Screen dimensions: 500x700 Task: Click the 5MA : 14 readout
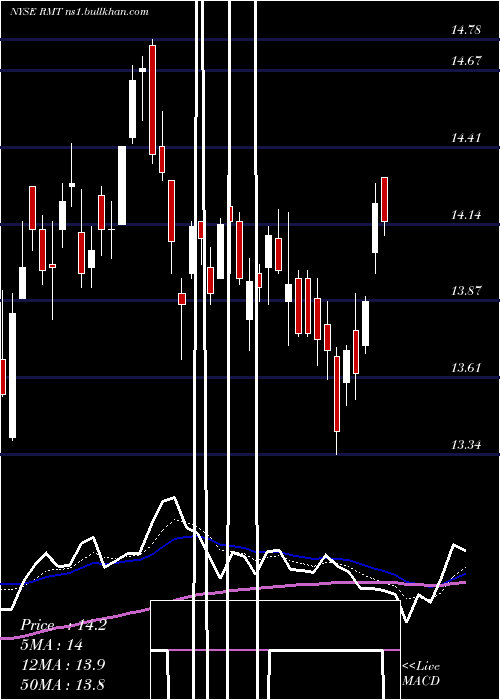pyautogui.click(x=52, y=645)
